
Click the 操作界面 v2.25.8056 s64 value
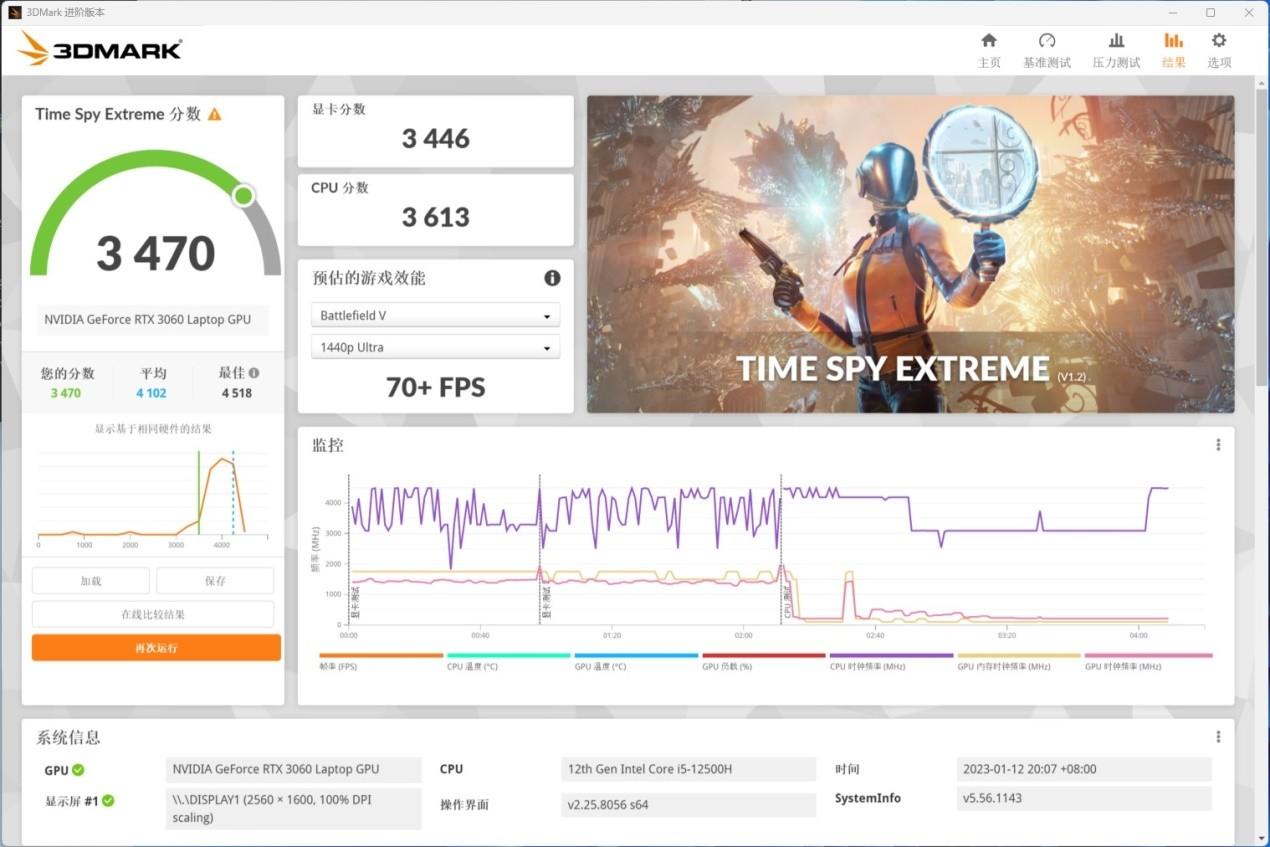click(688, 805)
